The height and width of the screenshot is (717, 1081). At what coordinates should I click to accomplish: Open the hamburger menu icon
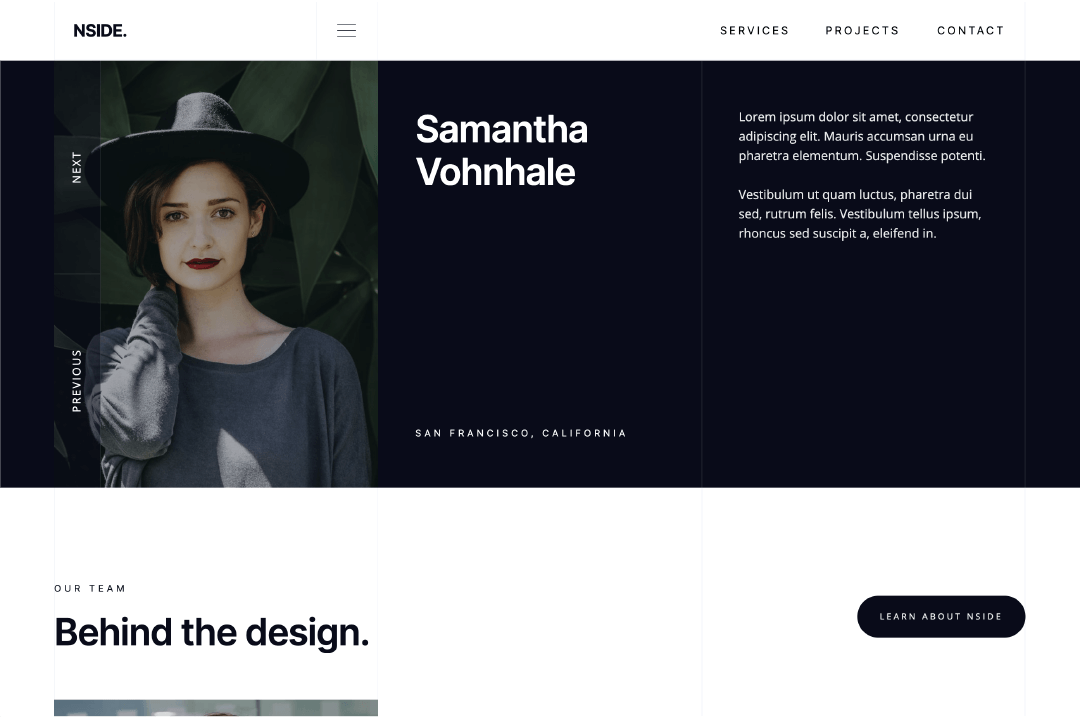tap(346, 30)
